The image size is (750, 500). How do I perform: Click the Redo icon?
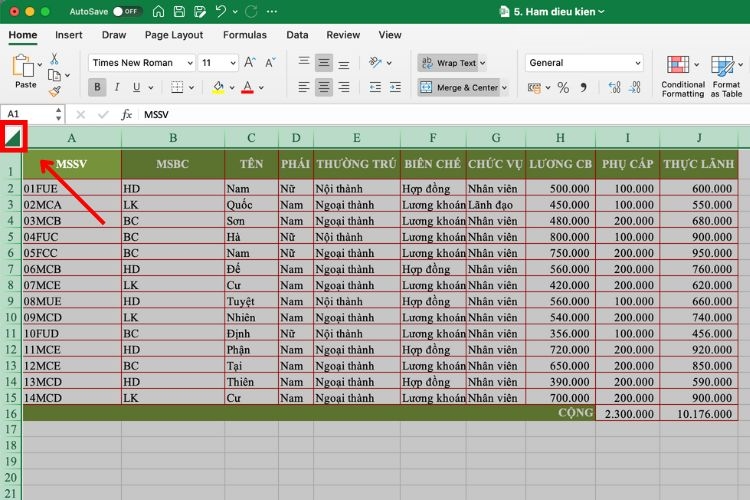251,11
